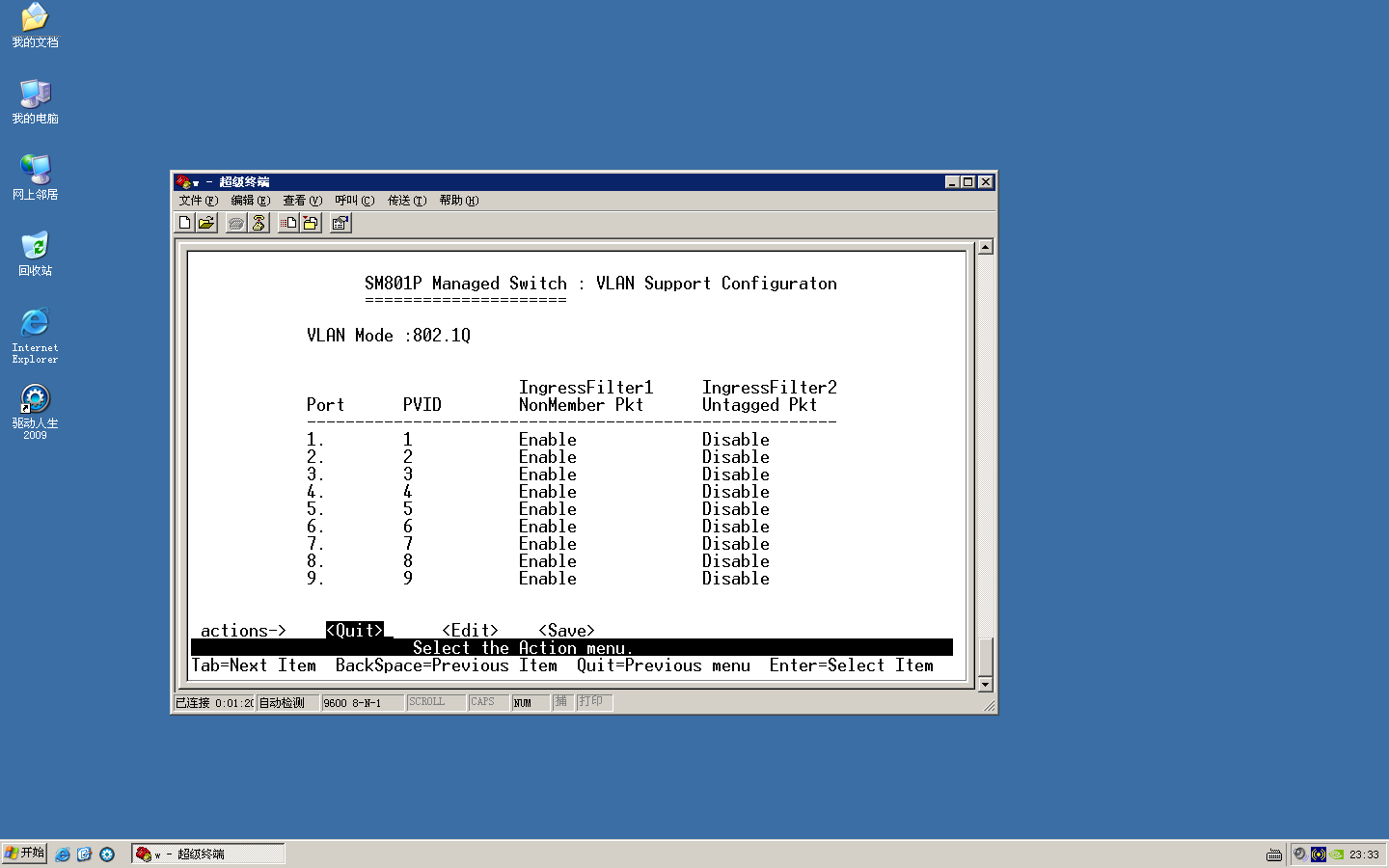Viewport: 1389px width, 868px height.
Task: Open the 传送(T) menu
Action: (407, 201)
